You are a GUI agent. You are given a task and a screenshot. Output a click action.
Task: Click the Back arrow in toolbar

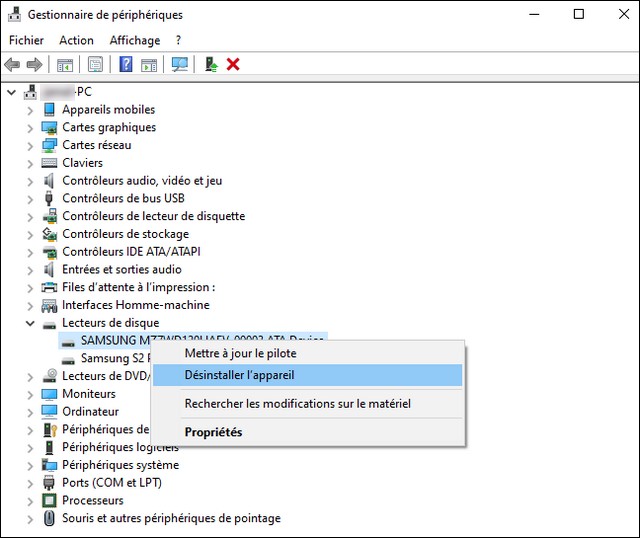tap(13, 65)
